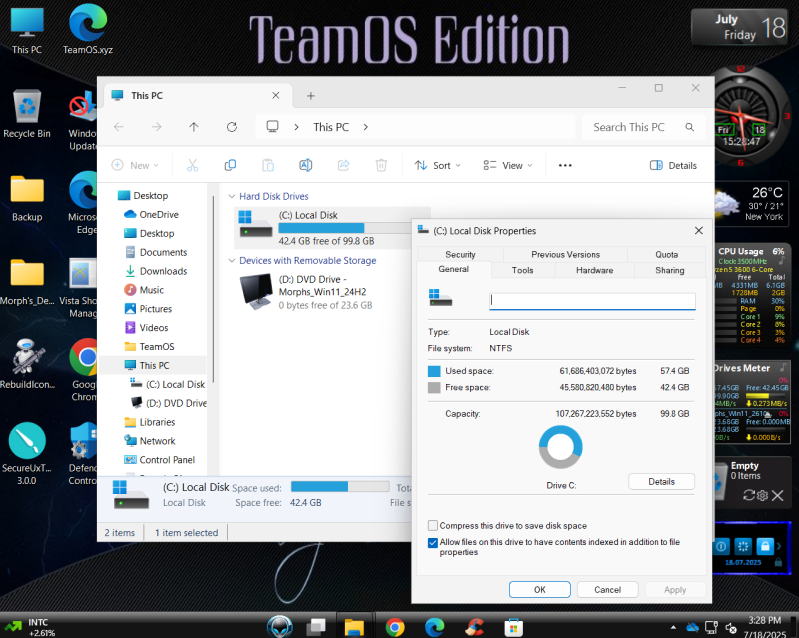The image size is (799, 638).
Task: Click OK in Local Disk Properties
Action: 540,590
